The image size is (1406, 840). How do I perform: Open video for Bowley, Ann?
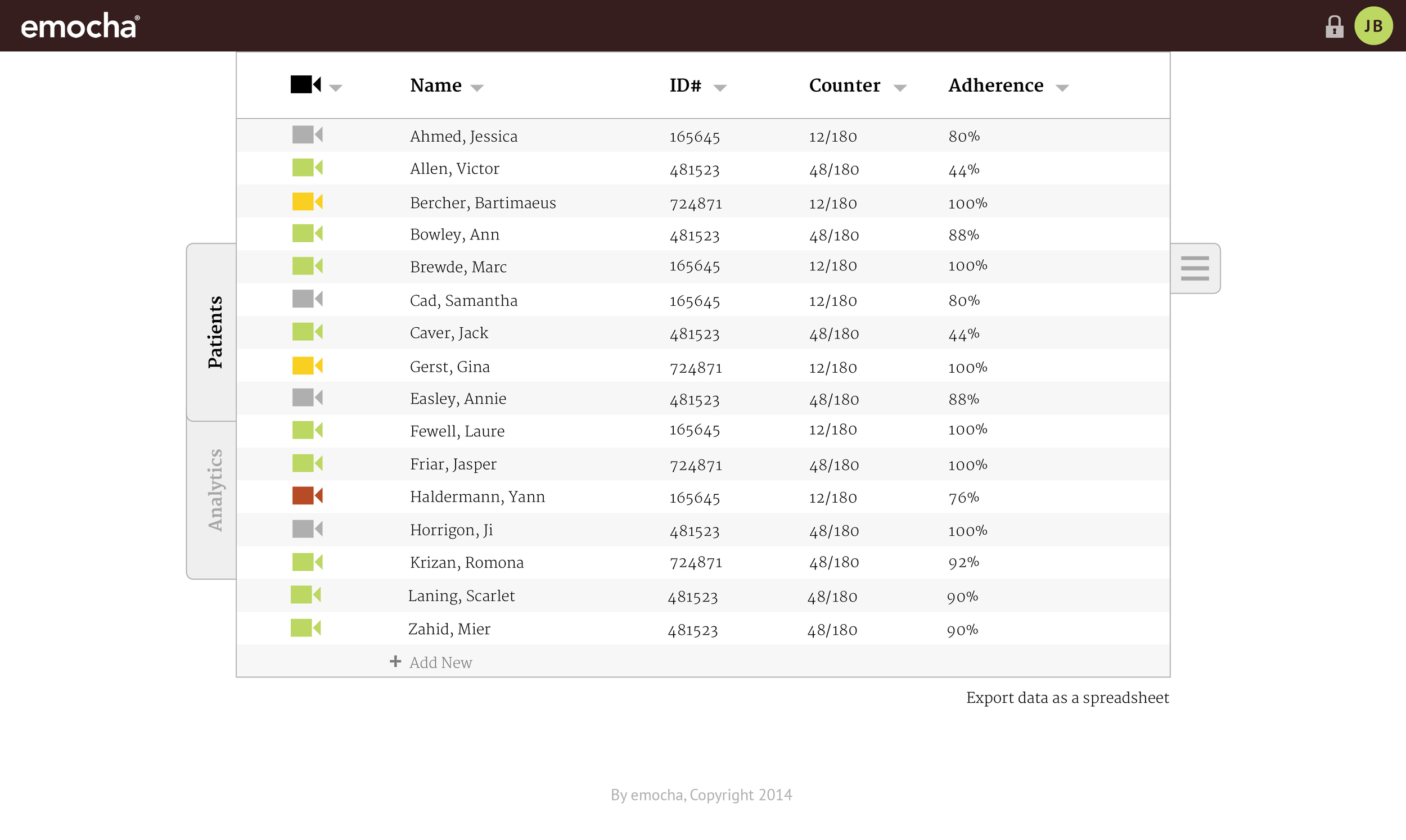(x=307, y=233)
